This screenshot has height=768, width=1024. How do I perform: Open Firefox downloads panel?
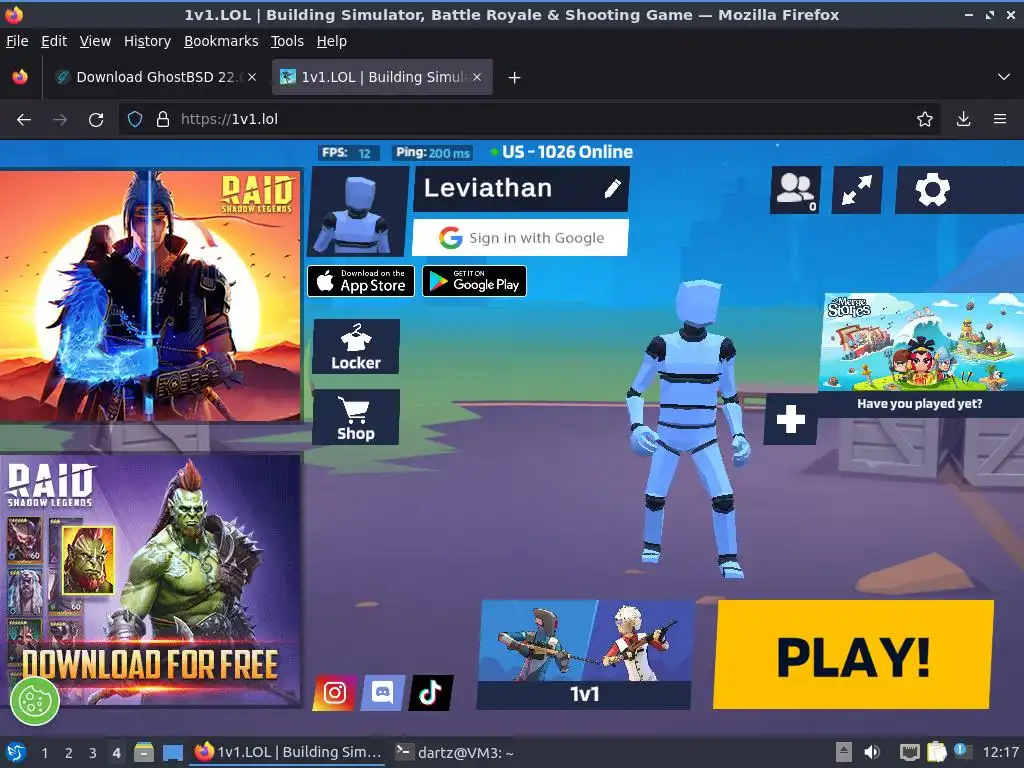coord(963,120)
